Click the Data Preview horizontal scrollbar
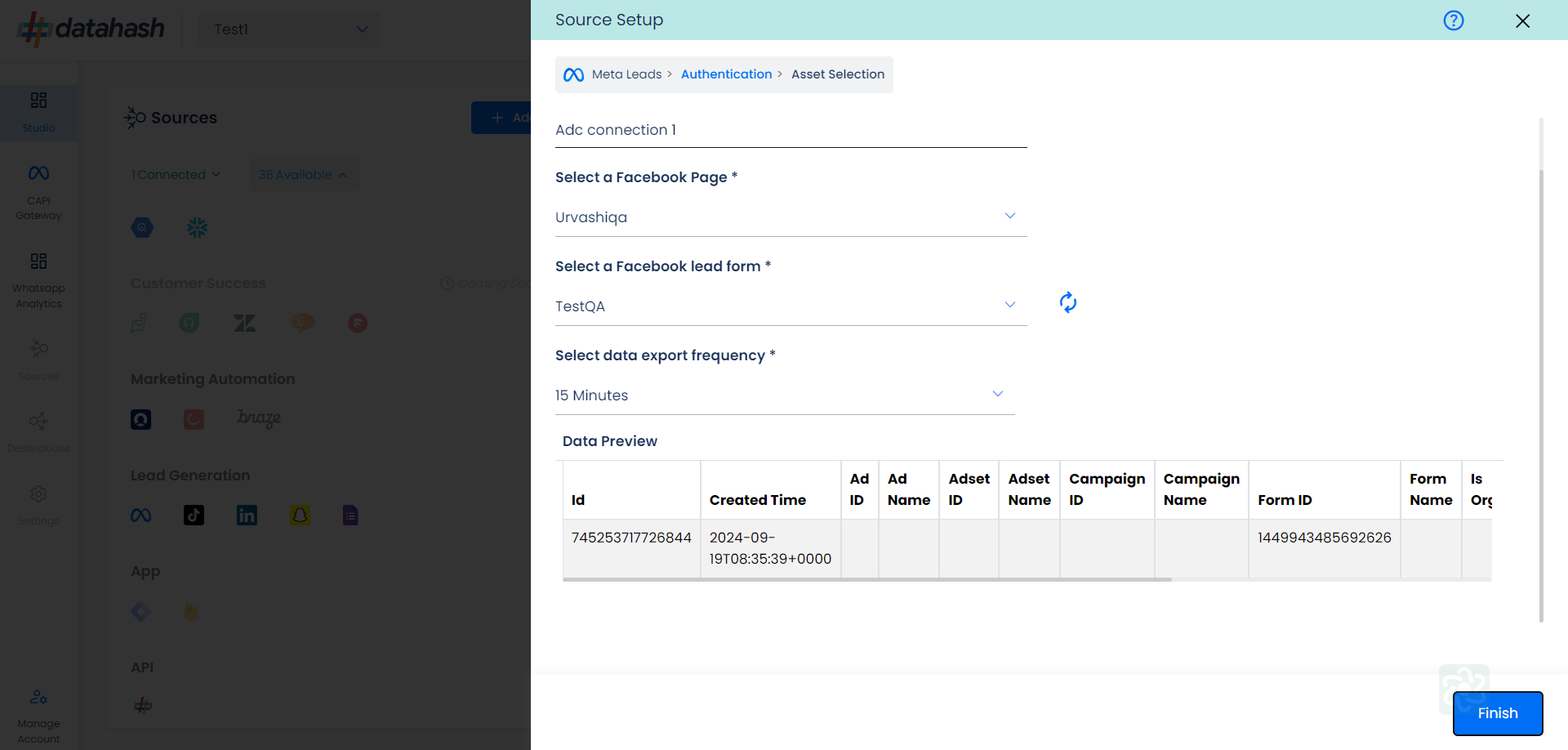This screenshot has width=1568, height=750. tap(867, 579)
